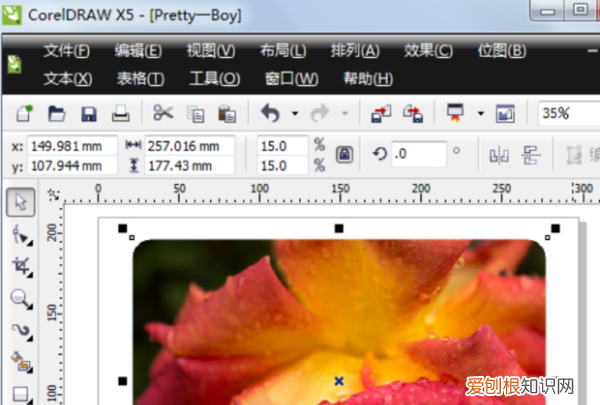Open the 效果(C) menu
This screenshot has height=405, width=600.
click(428, 51)
